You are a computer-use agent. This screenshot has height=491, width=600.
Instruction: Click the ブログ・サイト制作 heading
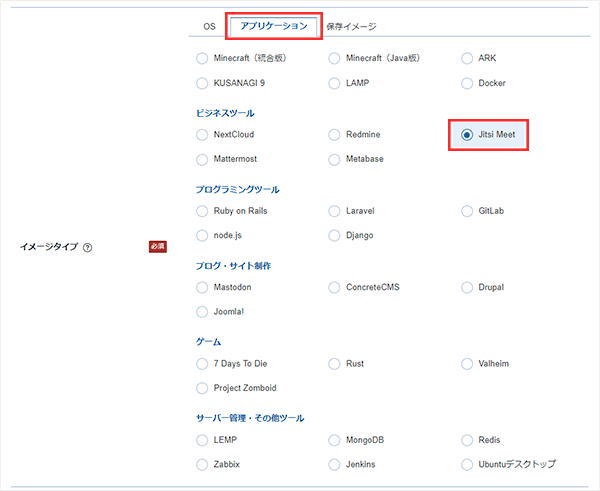click(233, 266)
